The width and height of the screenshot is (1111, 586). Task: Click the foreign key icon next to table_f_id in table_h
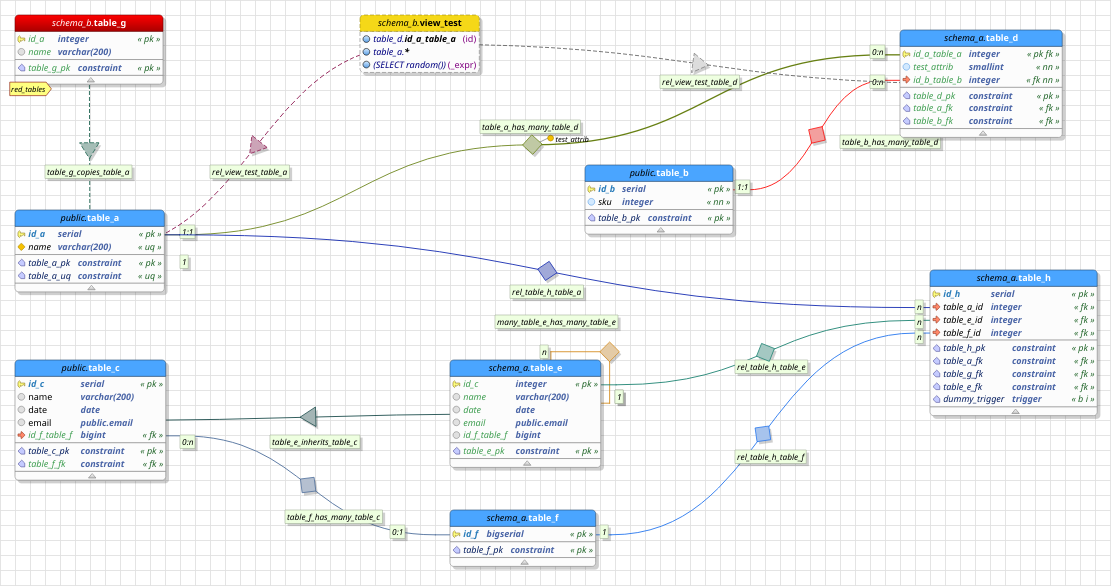click(935, 333)
